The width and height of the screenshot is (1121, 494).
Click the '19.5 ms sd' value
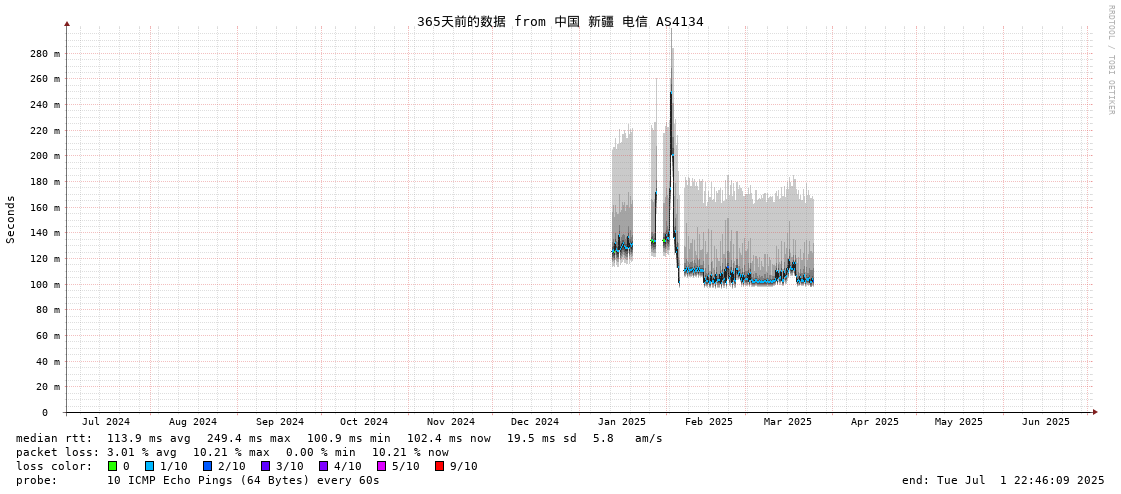pyautogui.click(x=542, y=438)
